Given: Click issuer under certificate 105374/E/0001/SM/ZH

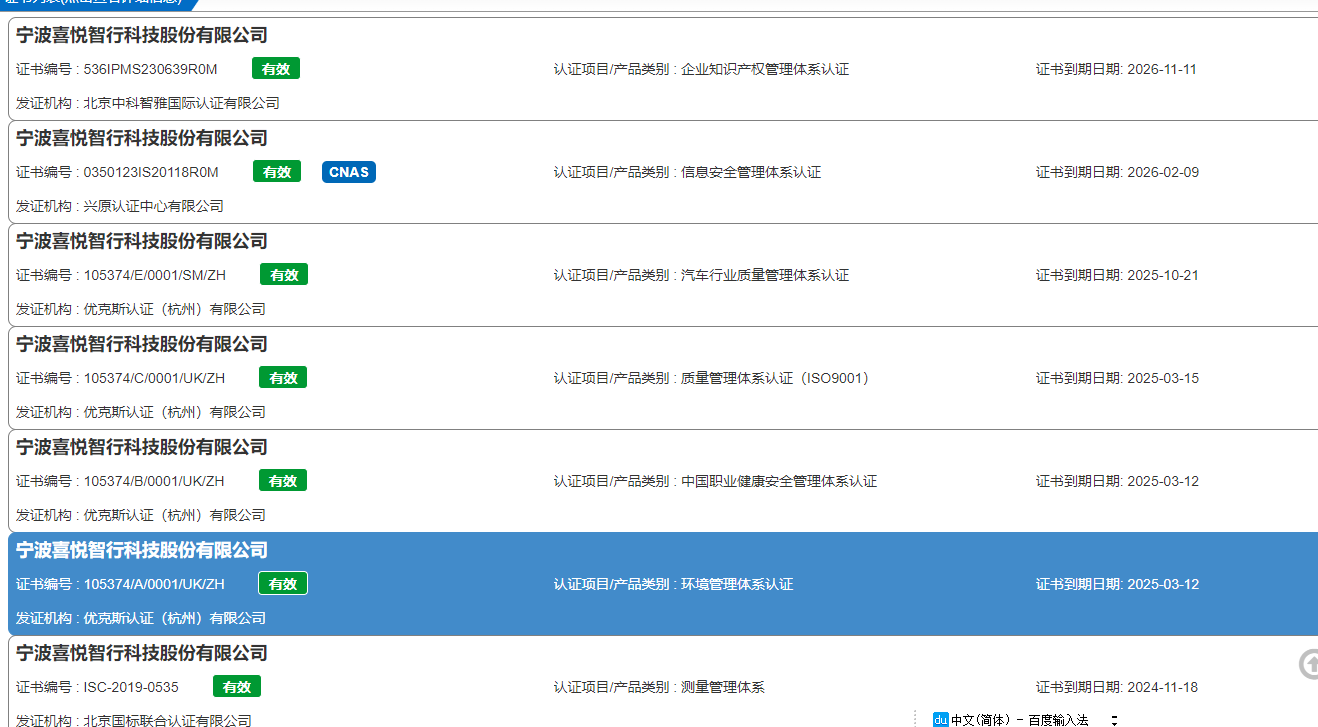Looking at the screenshot, I should click(x=175, y=309).
